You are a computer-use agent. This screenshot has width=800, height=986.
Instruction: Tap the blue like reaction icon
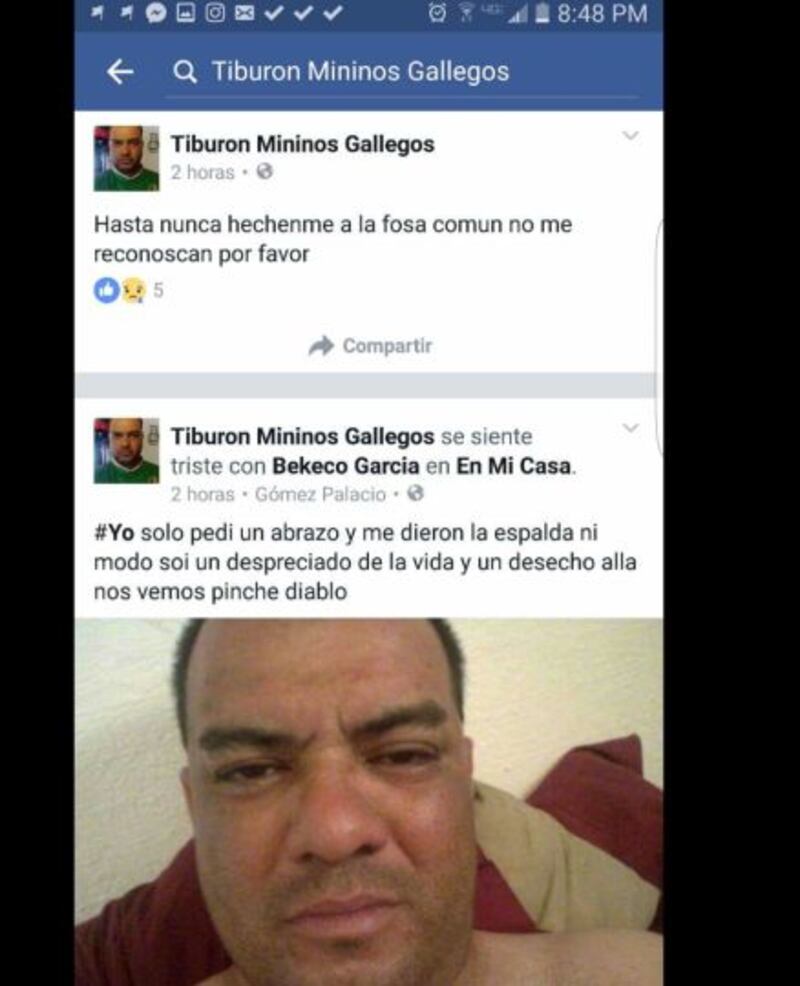click(106, 290)
